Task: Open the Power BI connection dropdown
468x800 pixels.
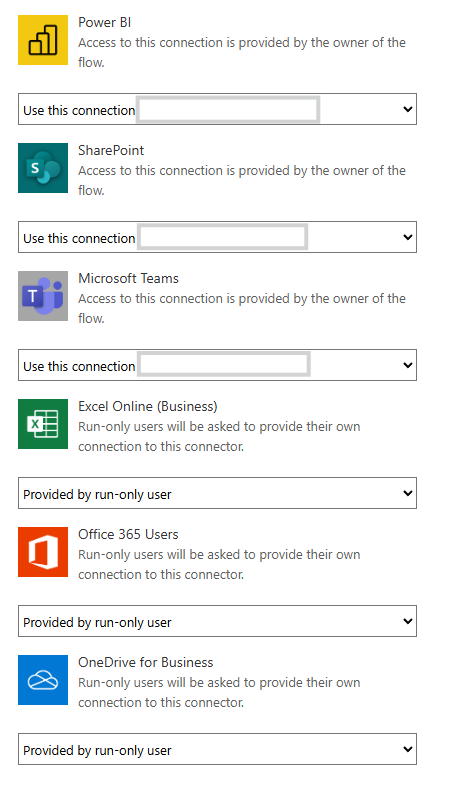Action: point(217,109)
